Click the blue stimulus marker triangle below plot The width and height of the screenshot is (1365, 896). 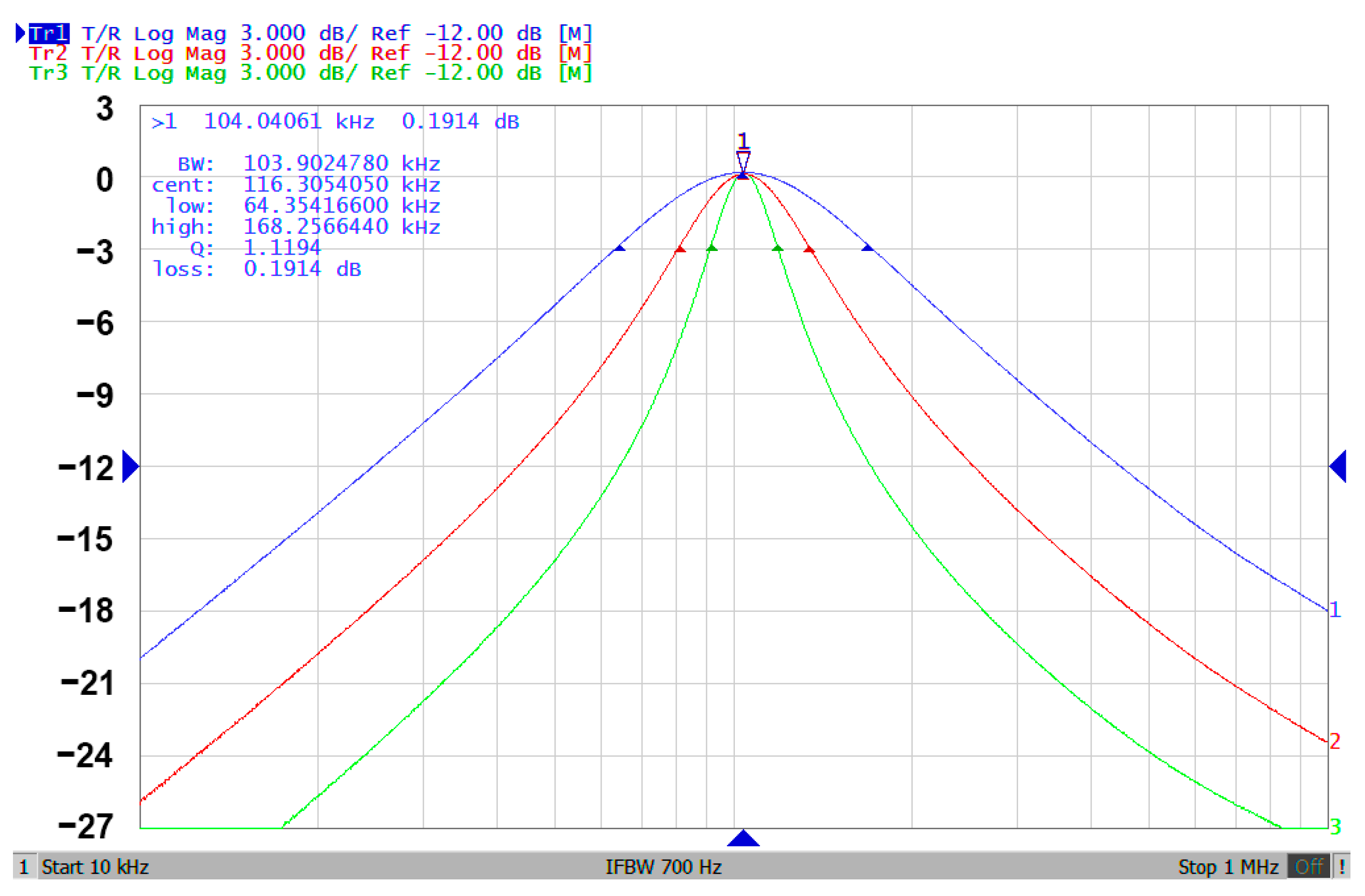coord(743,838)
